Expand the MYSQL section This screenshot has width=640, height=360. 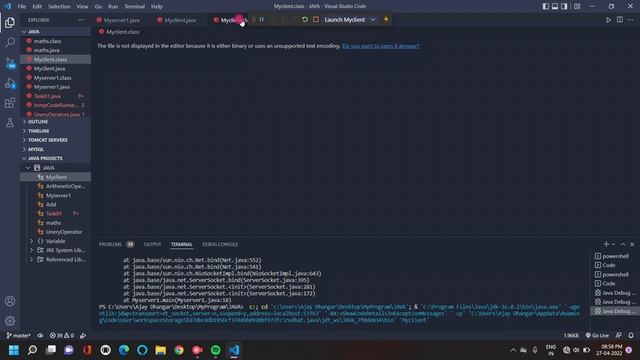56,149
